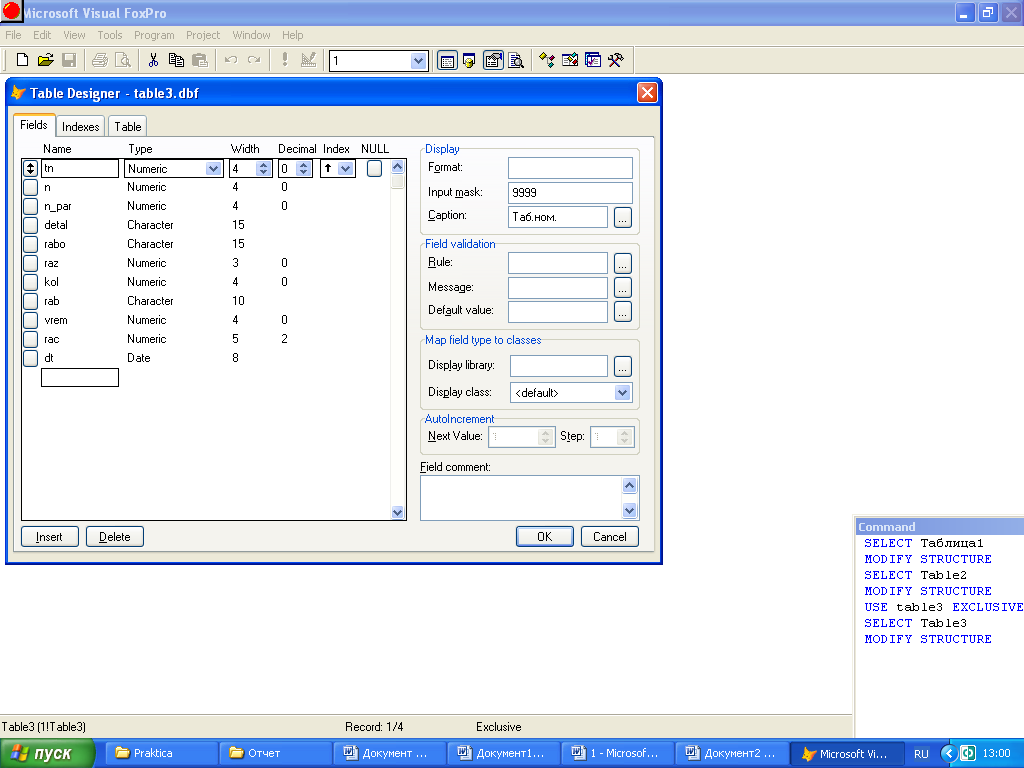
Task: Open the Task Pane toolbar icon
Action: pos(593,61)
